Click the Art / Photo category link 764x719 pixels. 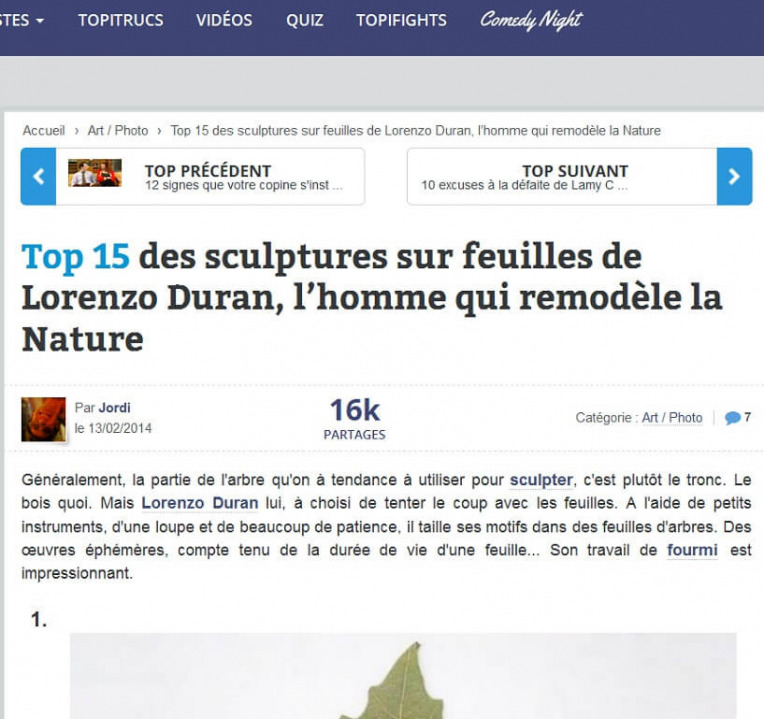(x=672, y=418)
